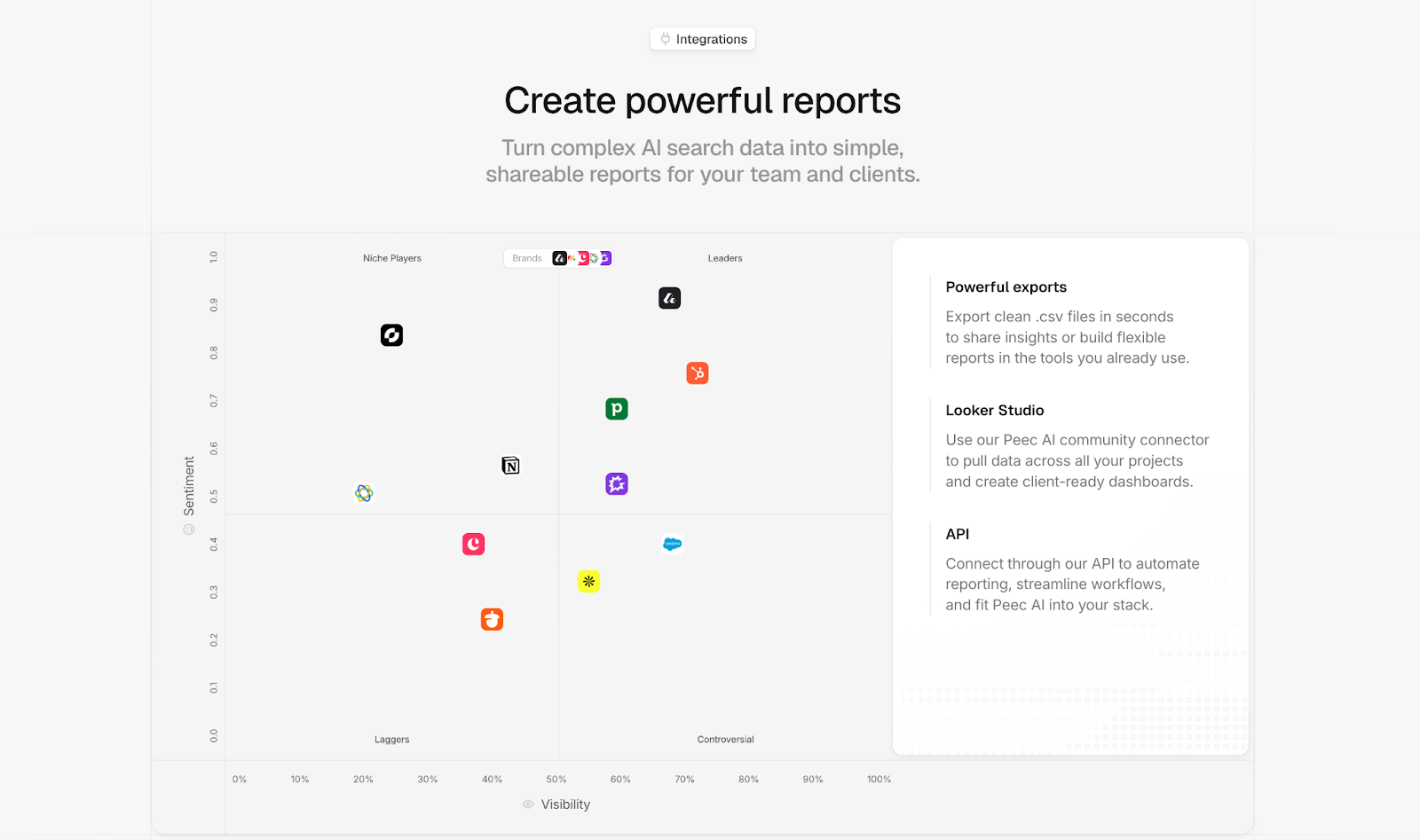Select the orange acorn brand icon
This screenshot has width=1420, height=840.
(x=493, y=619)
